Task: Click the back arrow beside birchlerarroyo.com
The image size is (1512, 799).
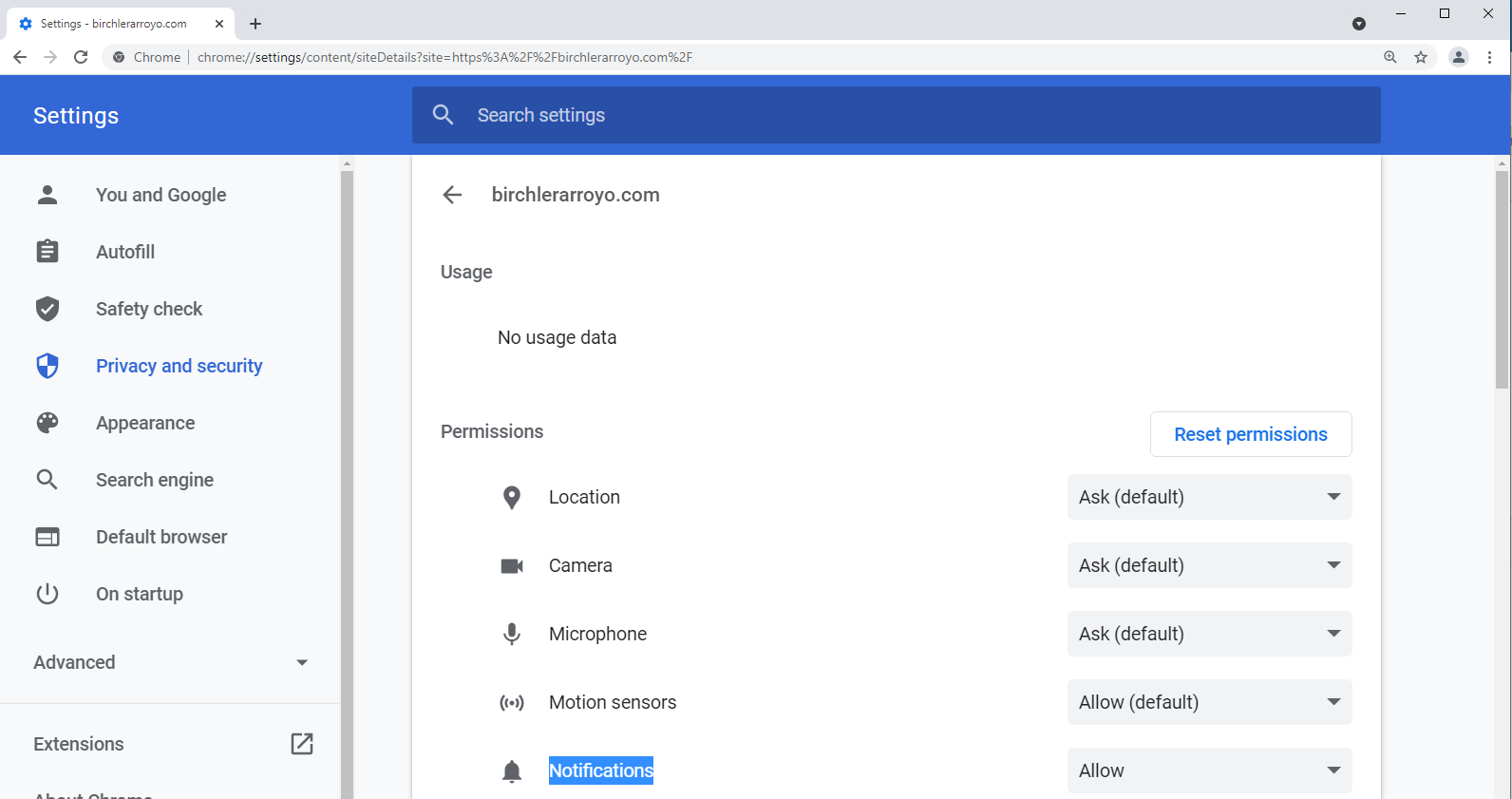Action: pos(452,195)
